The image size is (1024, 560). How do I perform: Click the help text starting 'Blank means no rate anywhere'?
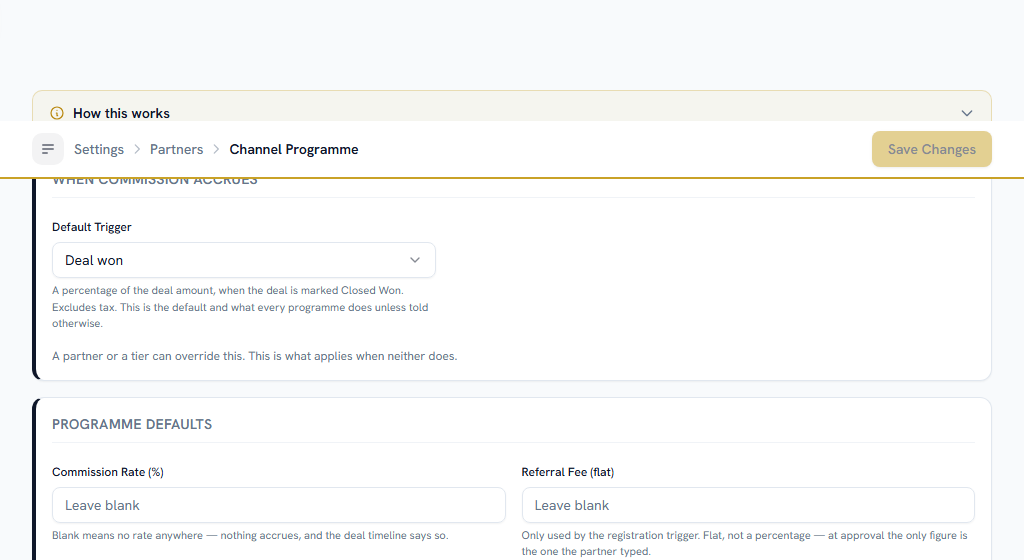click(x=250, y=535)
